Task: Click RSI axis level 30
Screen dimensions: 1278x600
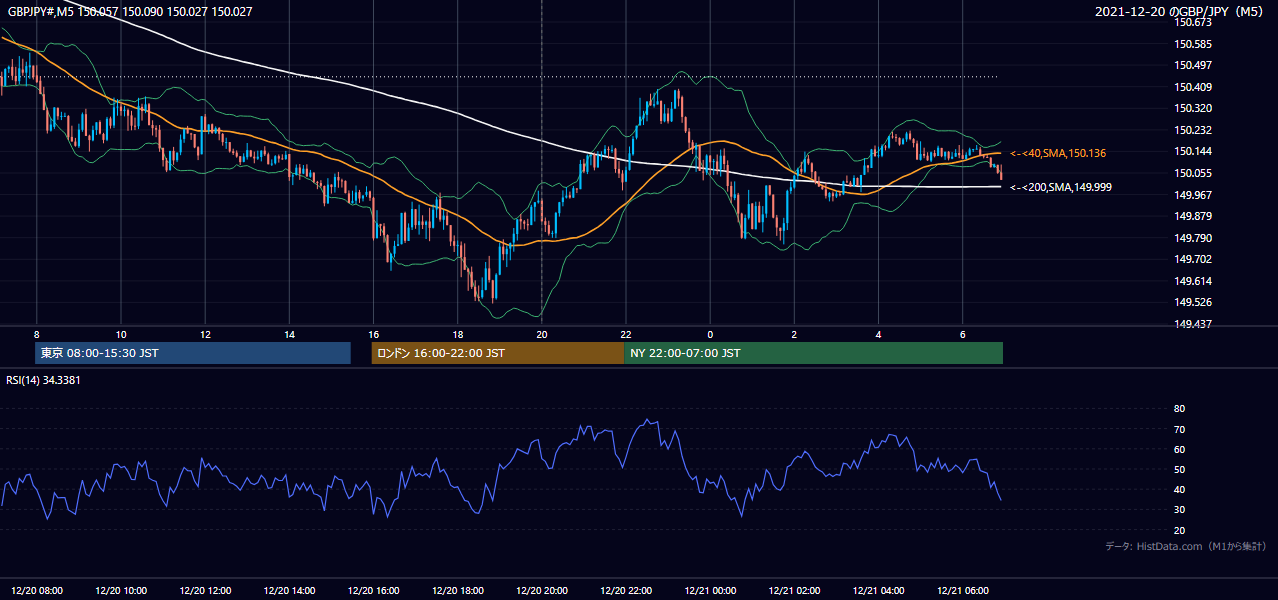Action: tap(1179, 510)
